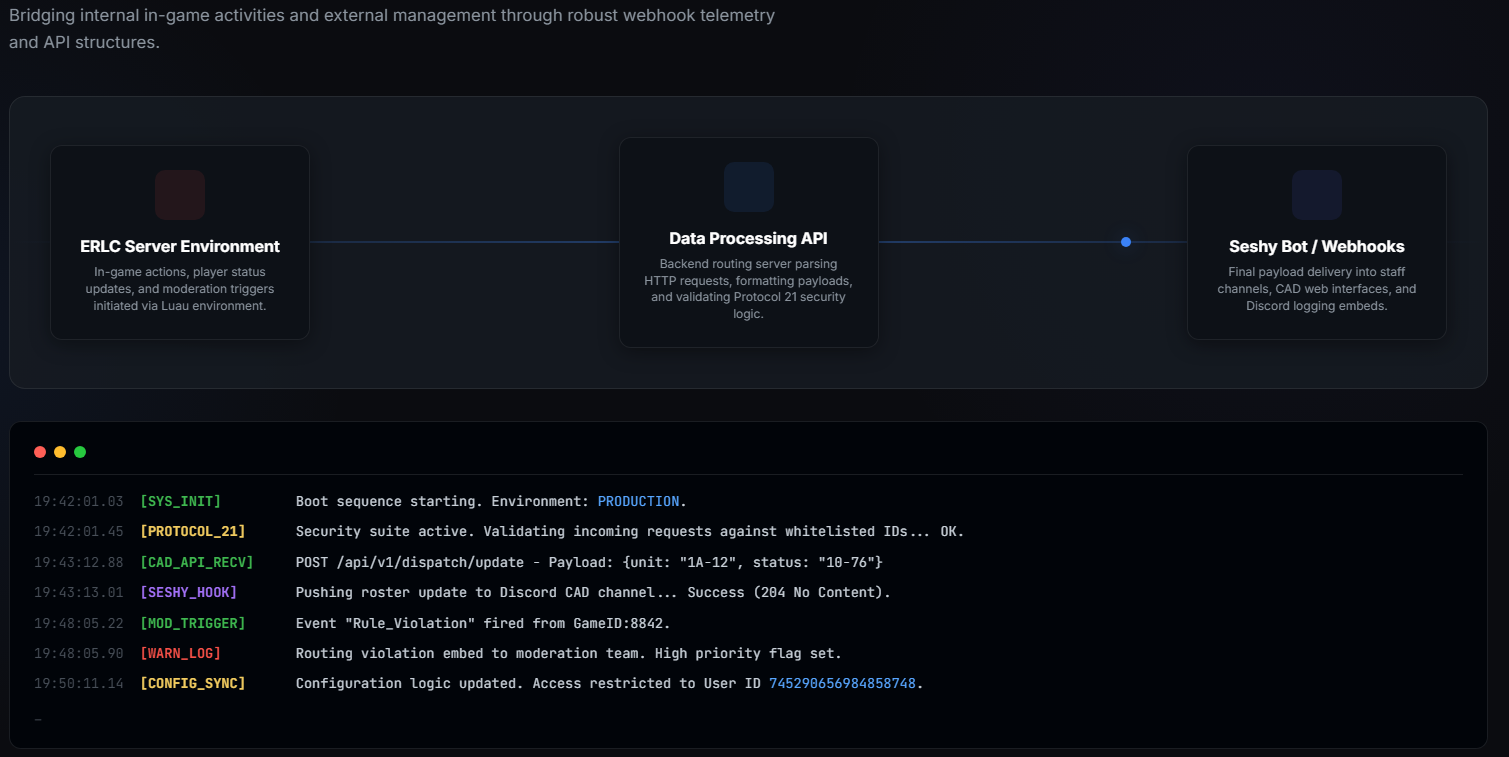Viewport: 1509px width, 757px height.
Task: Select the ERLC Server Environment title
Action: click(x=180, y=246)
